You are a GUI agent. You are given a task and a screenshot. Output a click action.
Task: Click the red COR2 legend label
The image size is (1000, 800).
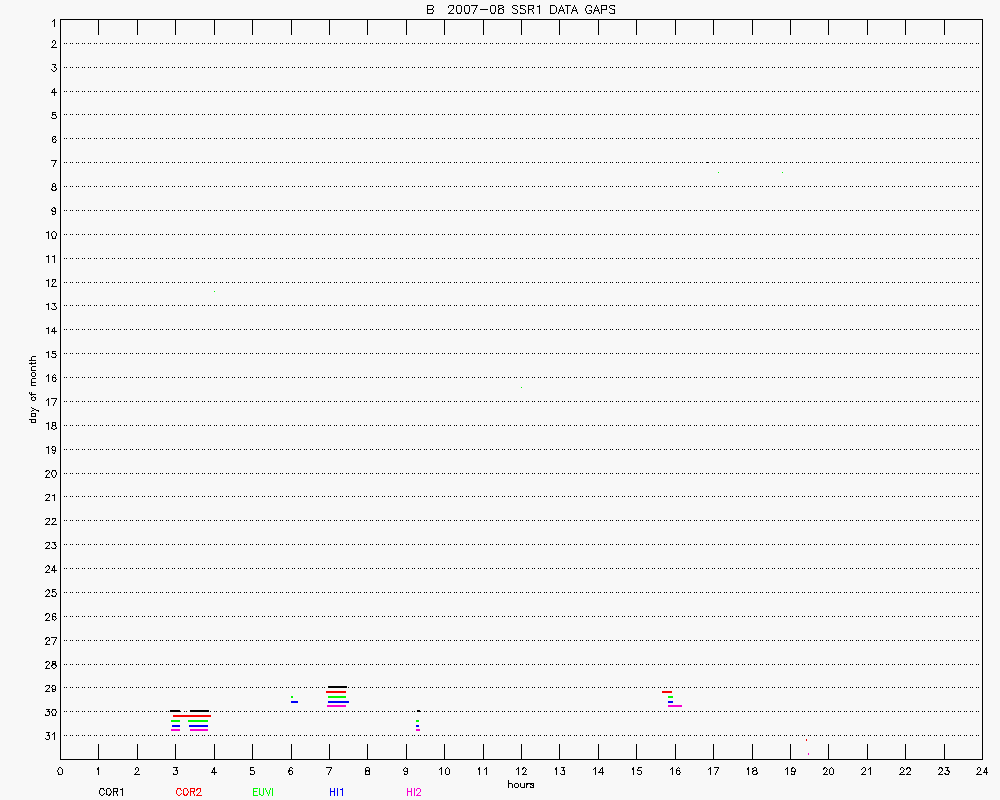tap(188, 792)
